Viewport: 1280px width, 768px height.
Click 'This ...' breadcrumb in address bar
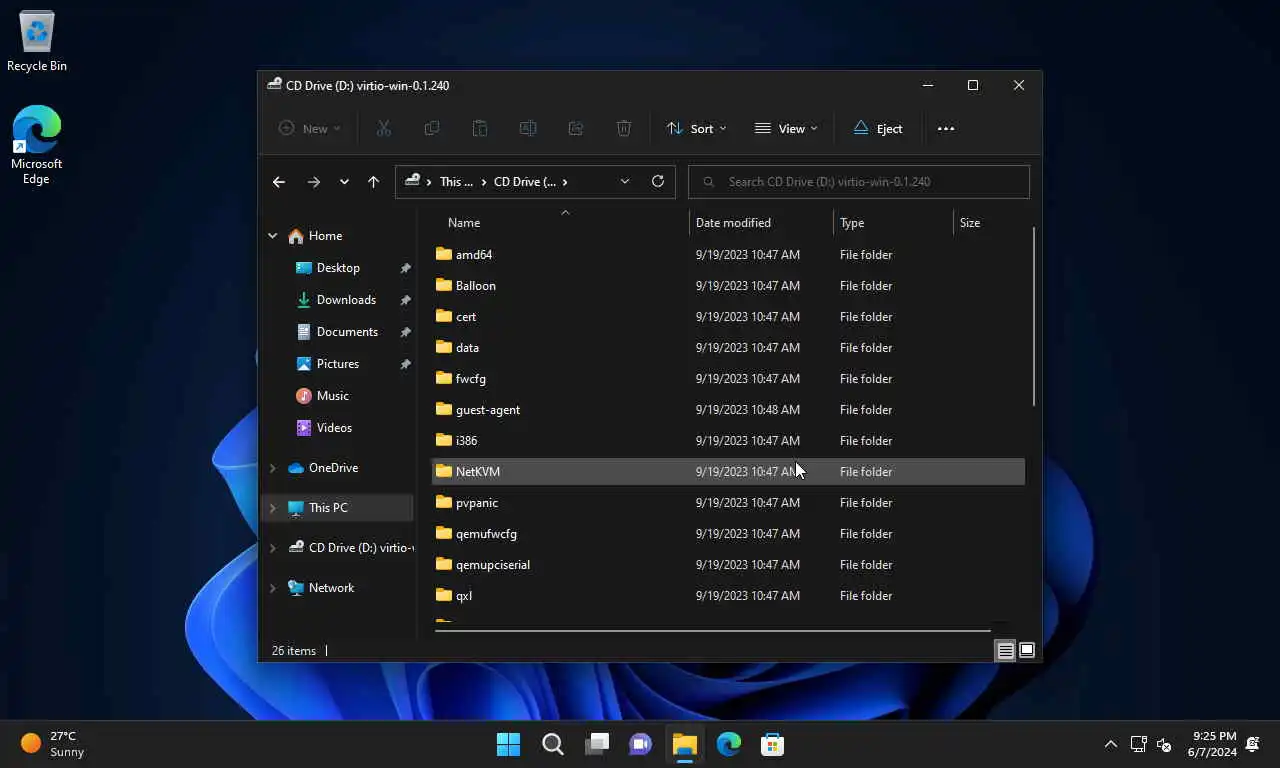[456, 181]
